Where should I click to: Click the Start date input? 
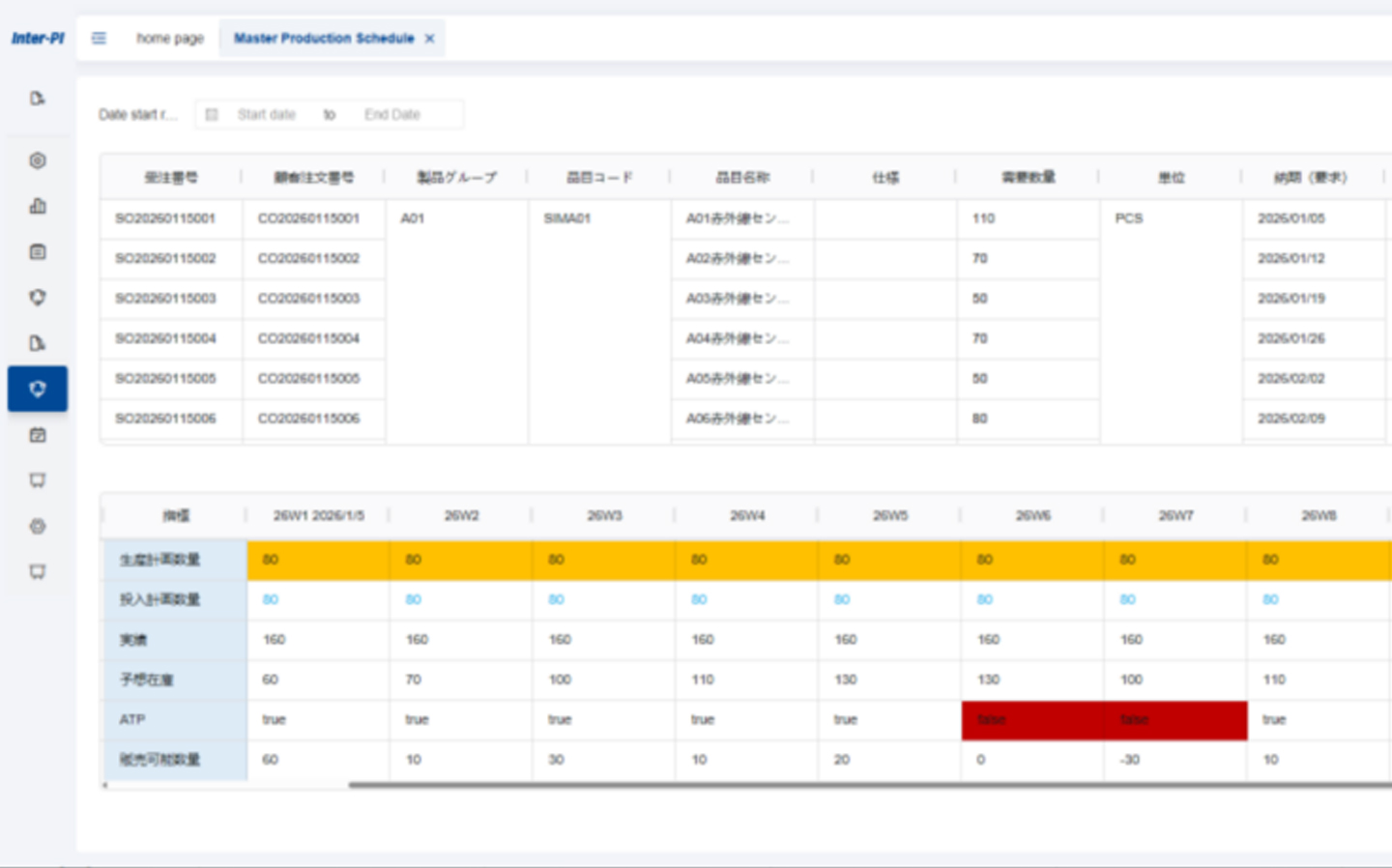tap(267, 114)
